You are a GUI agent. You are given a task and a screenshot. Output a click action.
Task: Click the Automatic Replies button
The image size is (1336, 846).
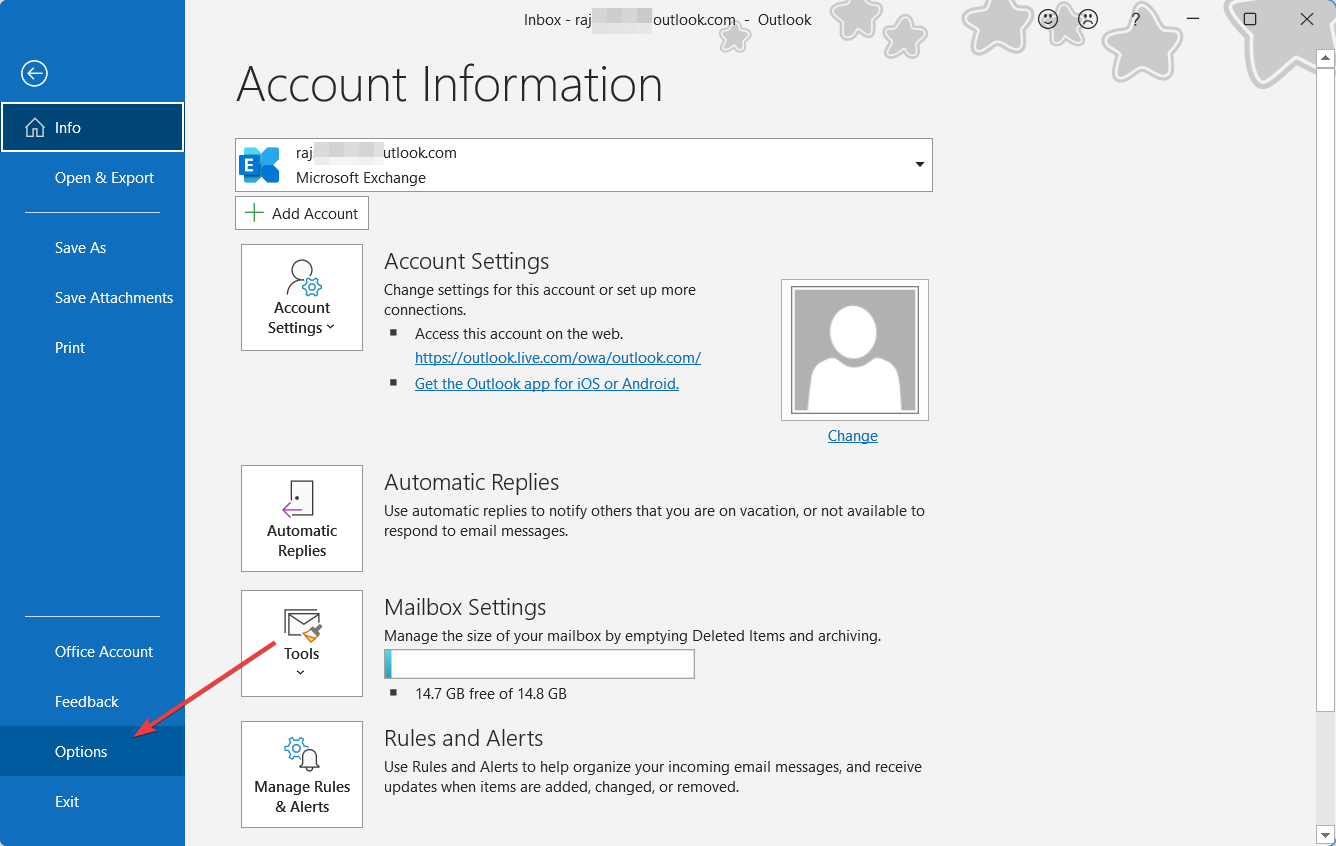[x=302, y=518]
